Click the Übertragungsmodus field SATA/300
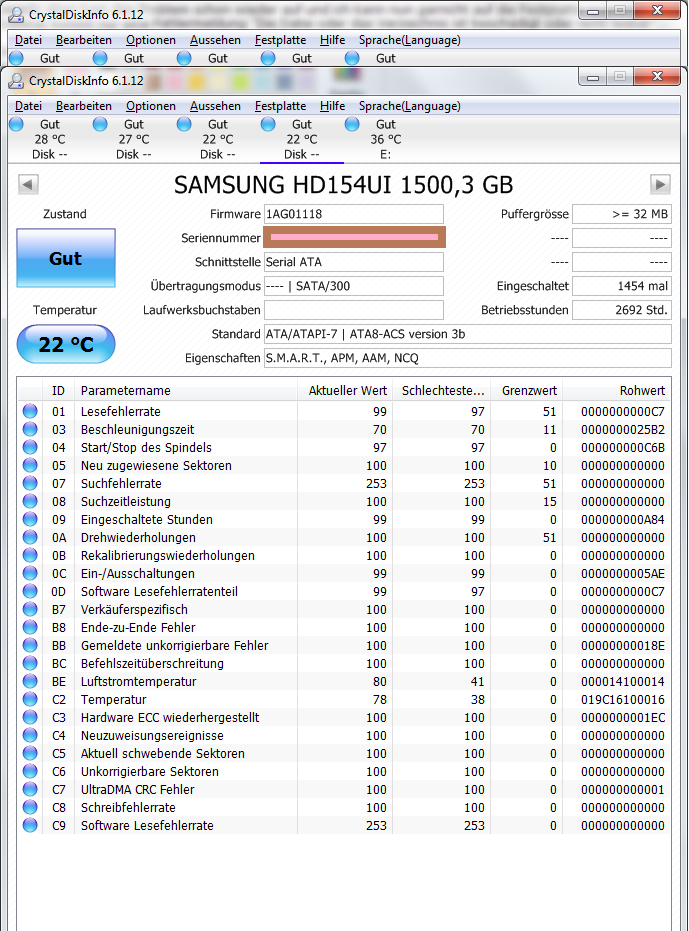This screenshot has width=689, height=931. click(353, 286)
